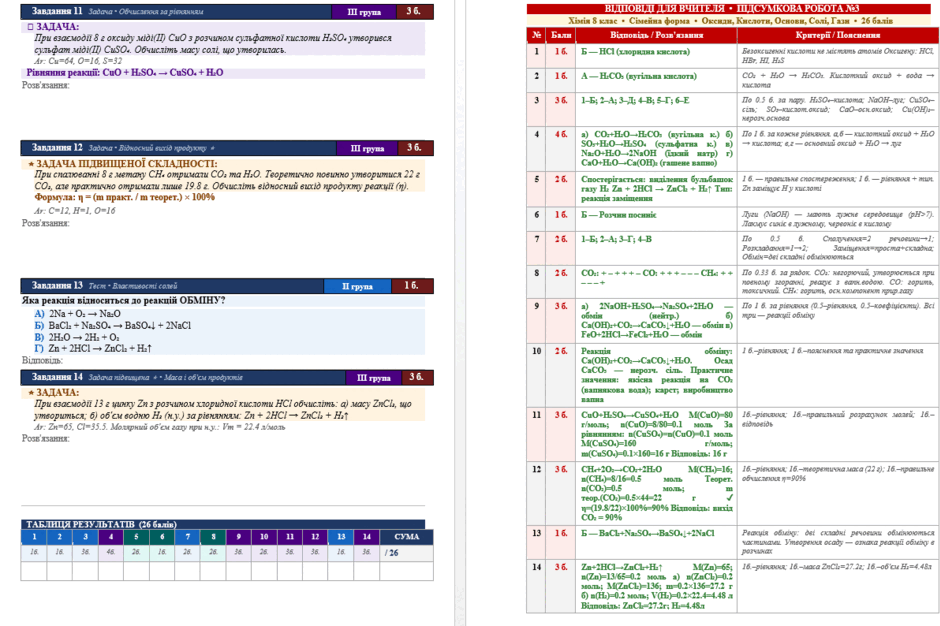Click the row 10 answer starting 'Реакція обміну'
The image size is (940, 626).
[656, 375]
